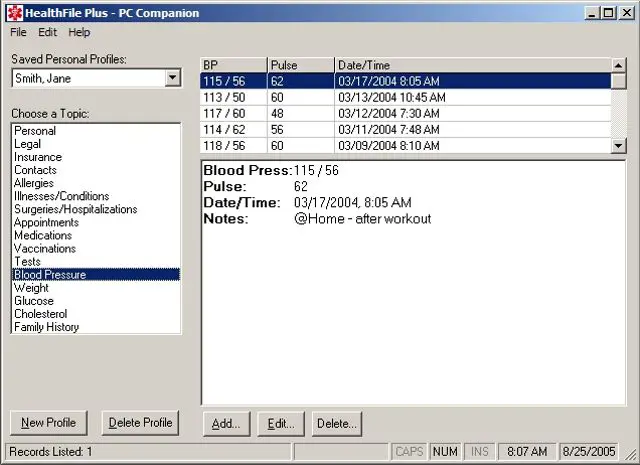
Task: Open the Help menu
Action: tap(79, 32)
